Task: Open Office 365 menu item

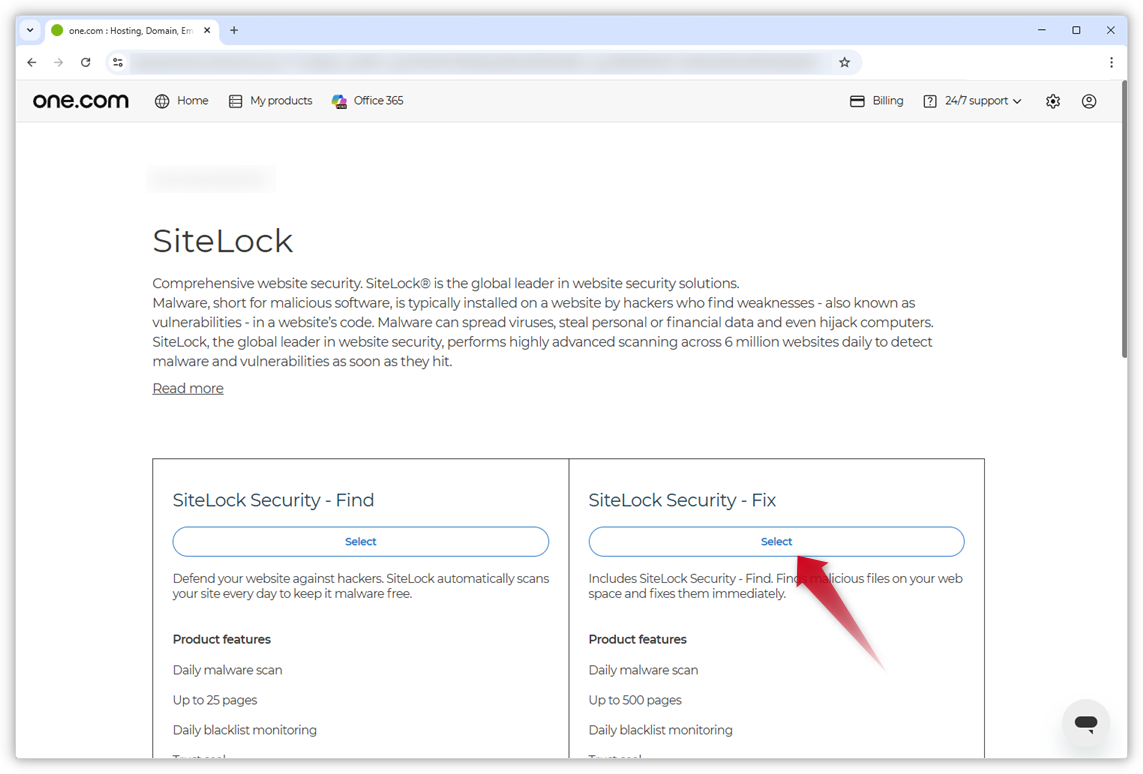Action: [367, 101]
